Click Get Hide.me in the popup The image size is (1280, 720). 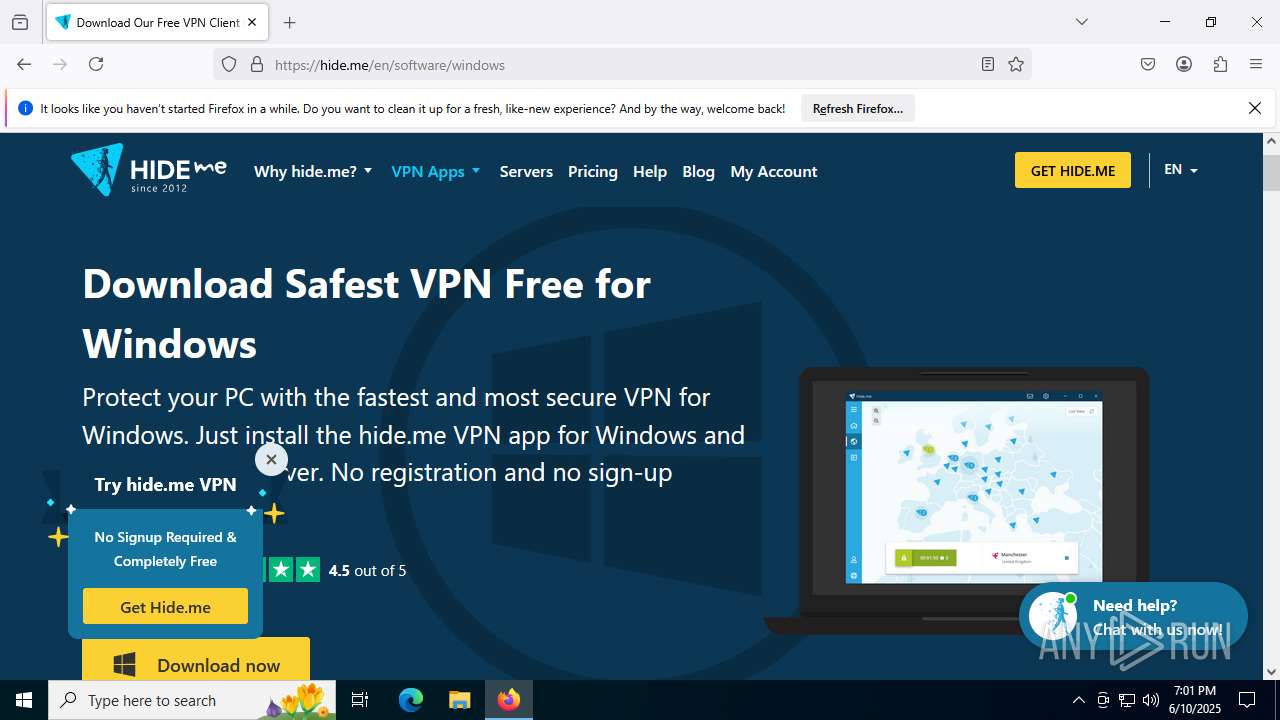coord(165,606)
